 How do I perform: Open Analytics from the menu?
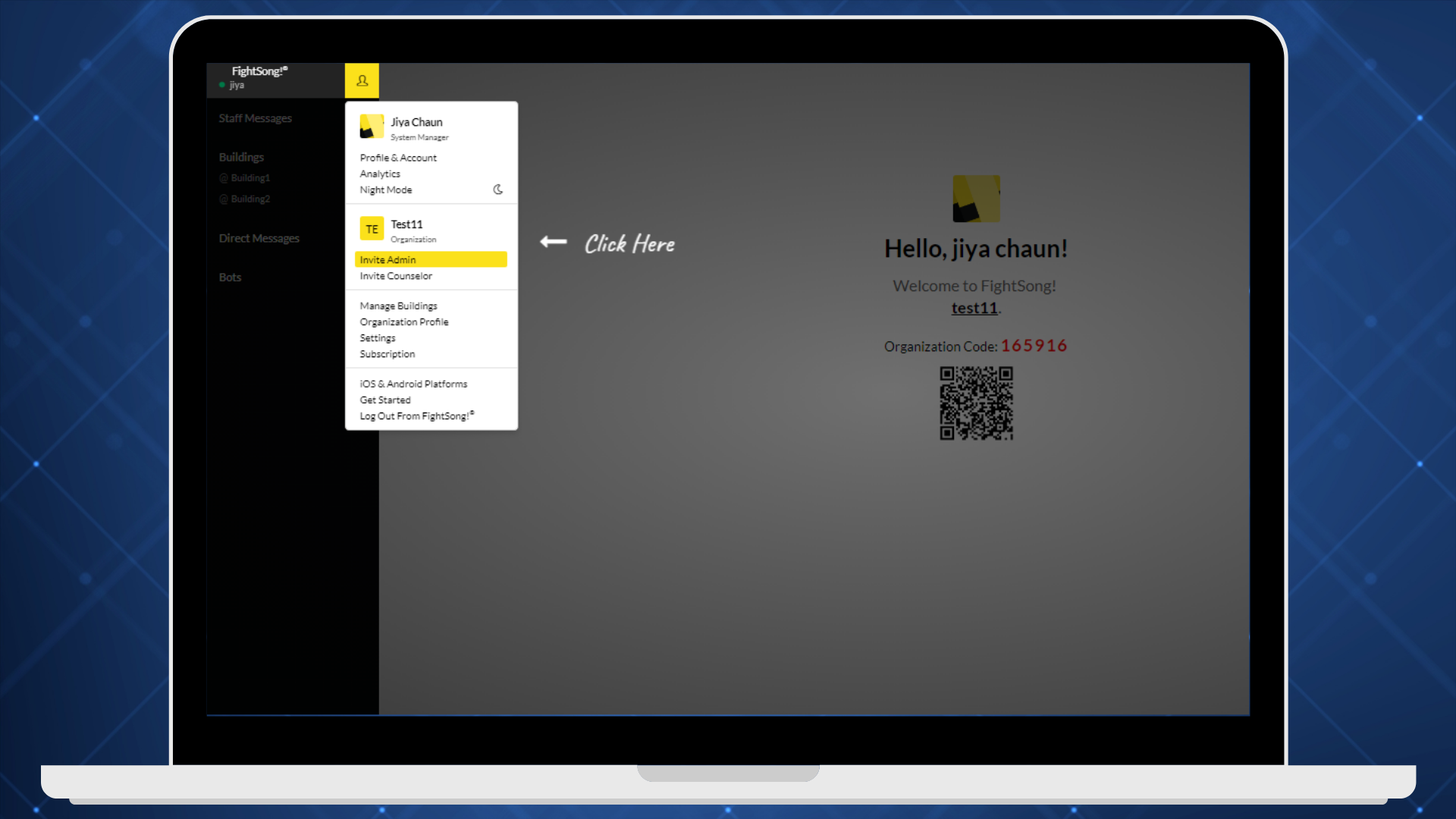pyautogui.click(x=380, y=174)
